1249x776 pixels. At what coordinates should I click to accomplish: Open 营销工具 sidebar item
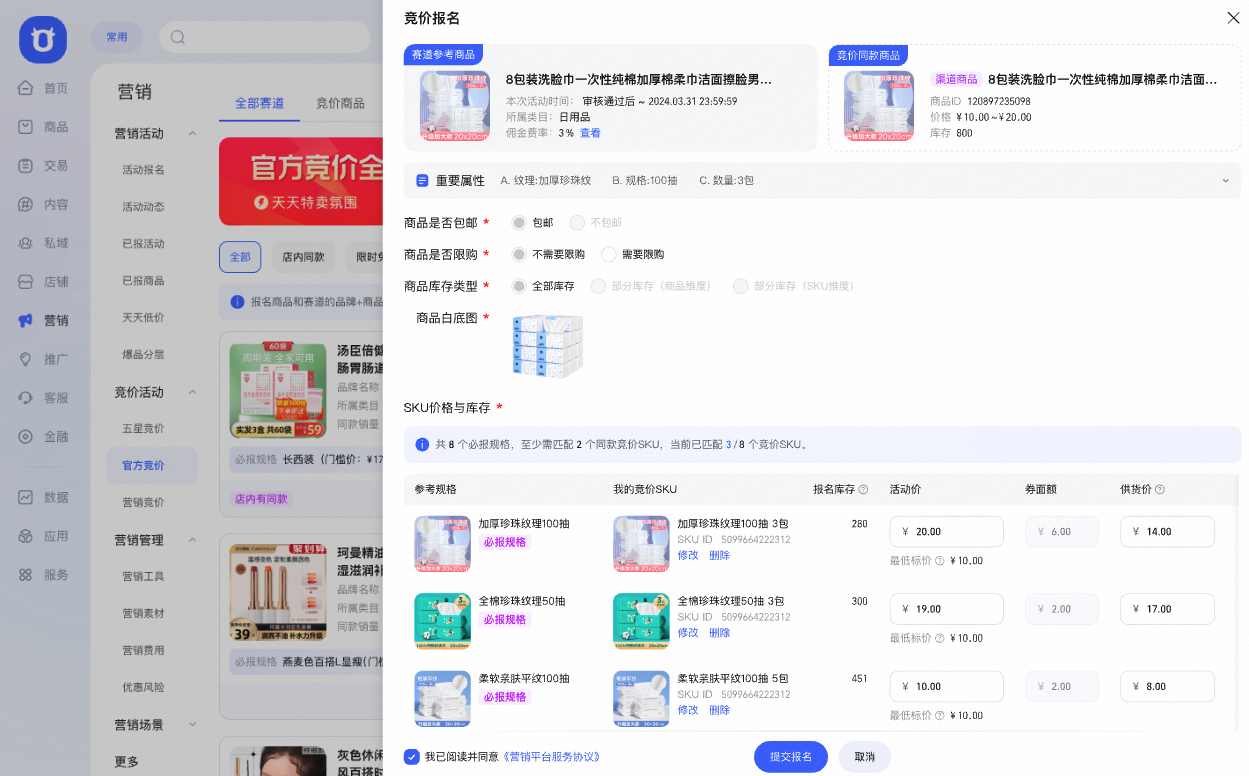point(143,577)
